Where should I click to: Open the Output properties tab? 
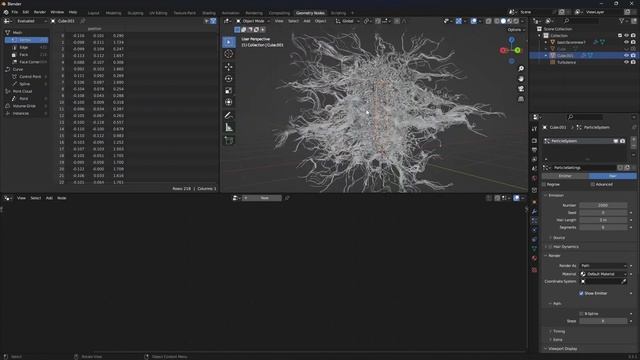(534, 150)
